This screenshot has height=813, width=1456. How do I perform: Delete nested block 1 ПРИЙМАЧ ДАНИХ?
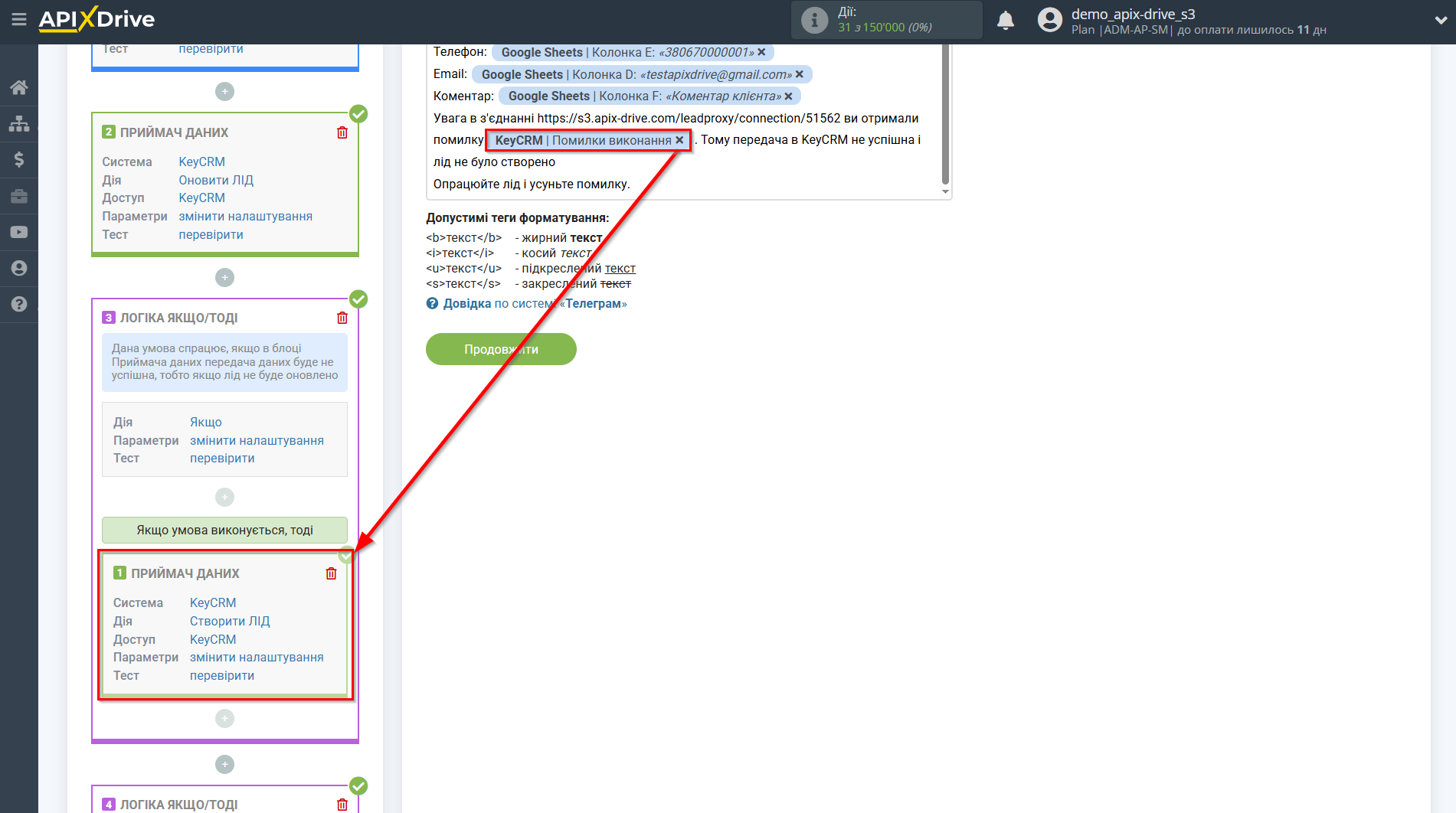[331, 573]
